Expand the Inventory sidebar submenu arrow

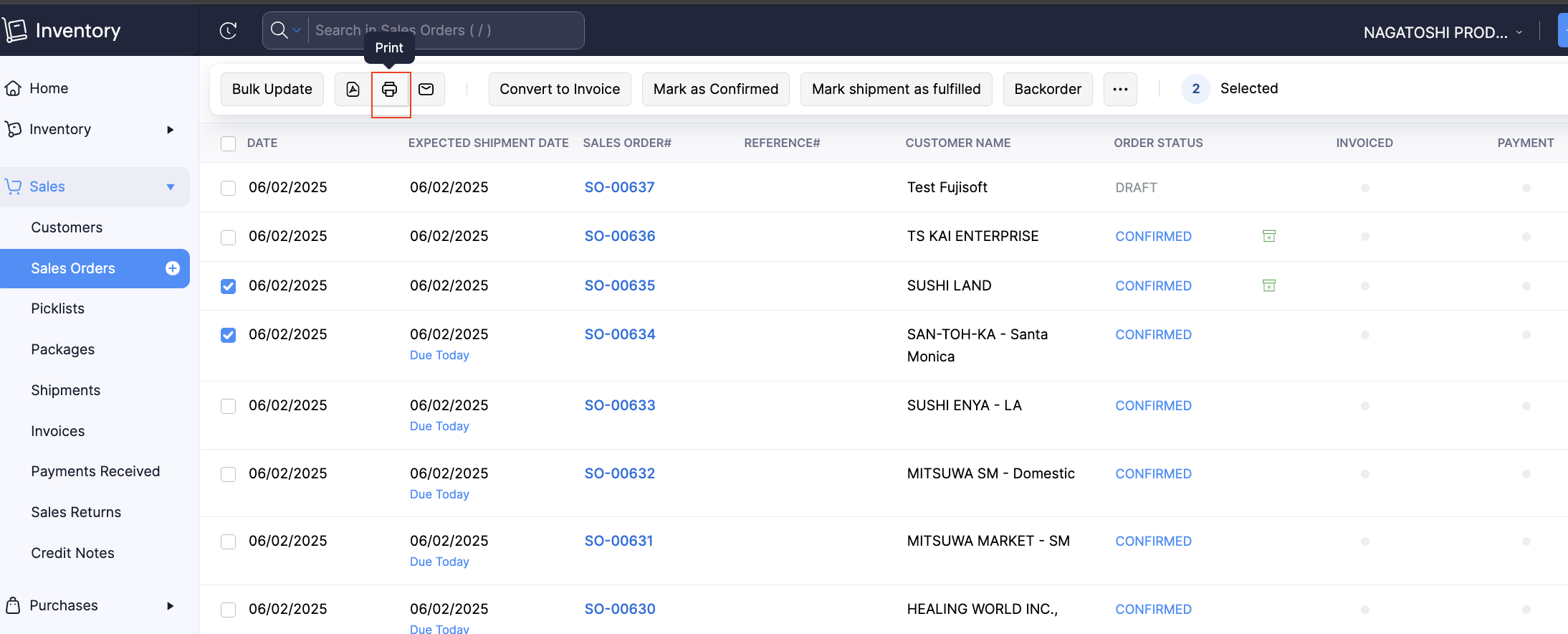click(x=170, y=130)
